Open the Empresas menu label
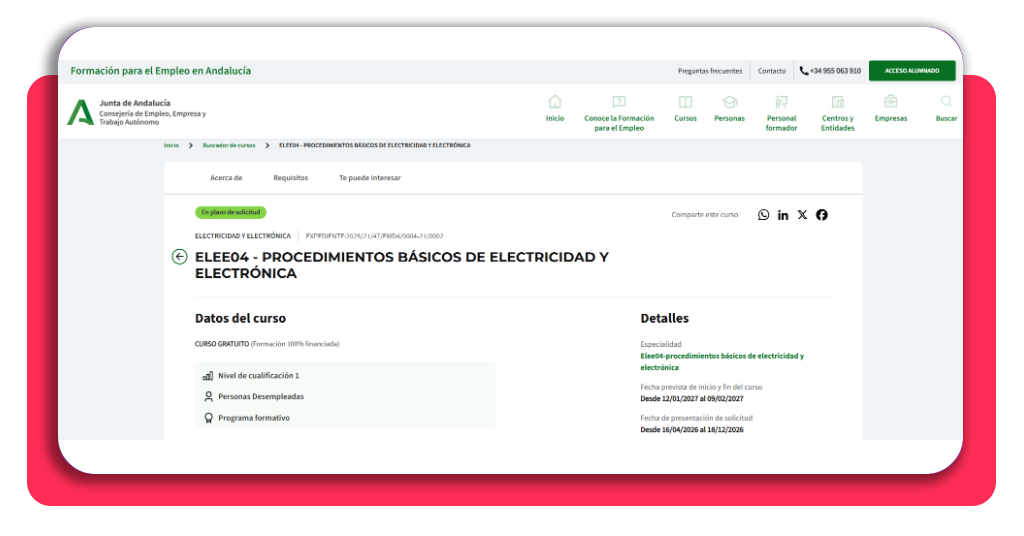Viewport: 1024px width, 536px height. (x=891, y=118)
